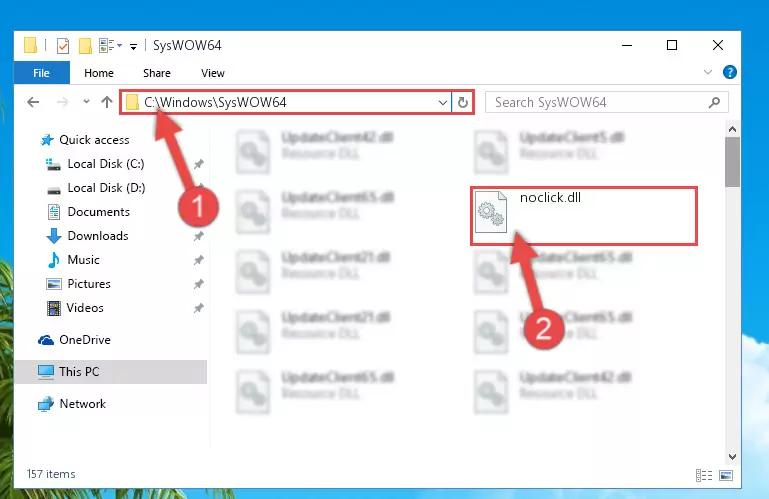The width and height of the screenshot is (769, 499).
Task: Click the pin icon beside Videos
Action: pos(199,308)
